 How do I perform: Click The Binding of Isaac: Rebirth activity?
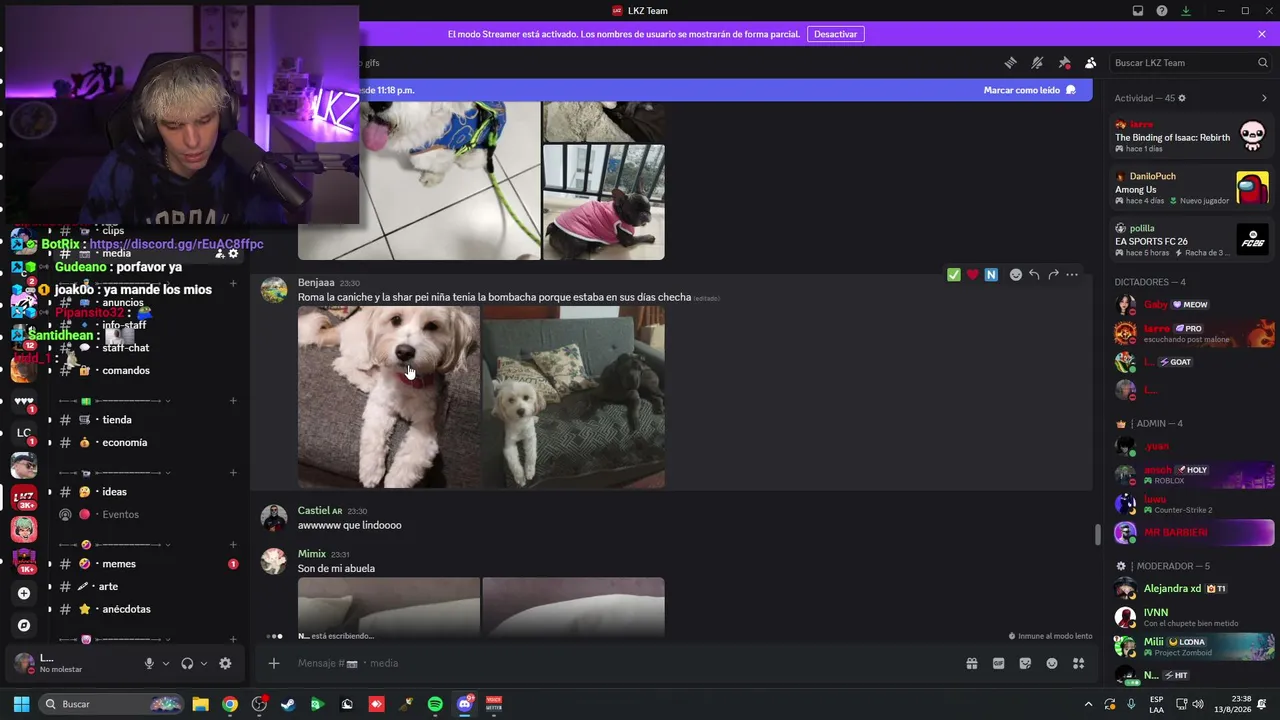(x=1192, y=136)
